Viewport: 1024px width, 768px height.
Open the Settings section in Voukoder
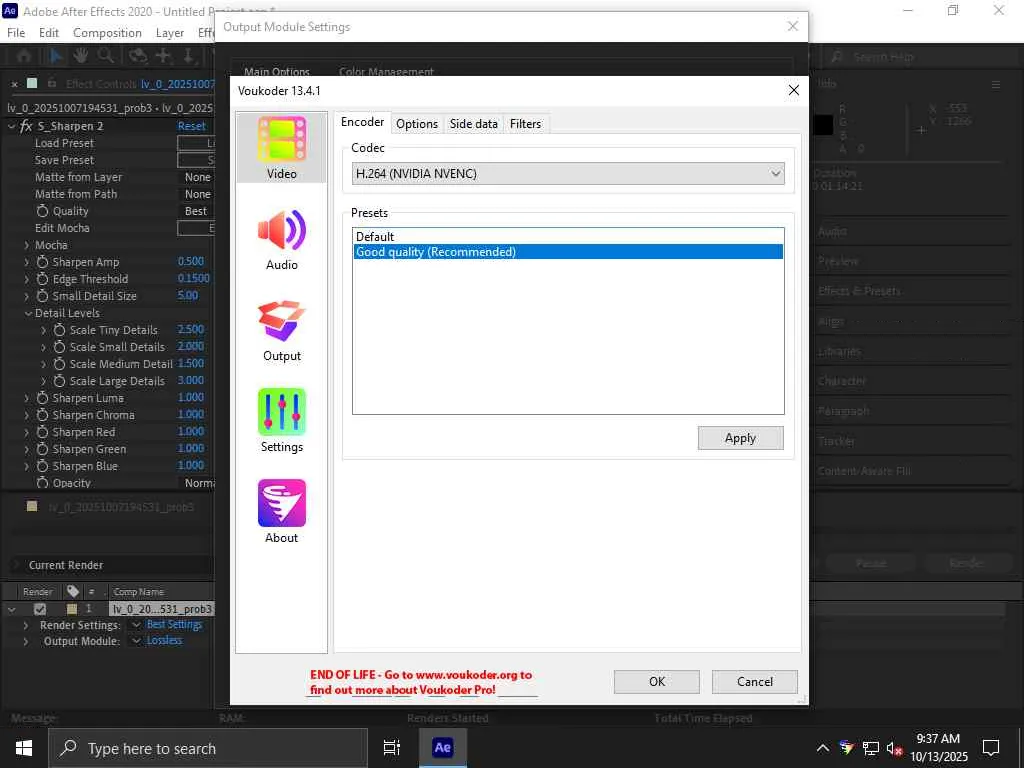[281, 421]
